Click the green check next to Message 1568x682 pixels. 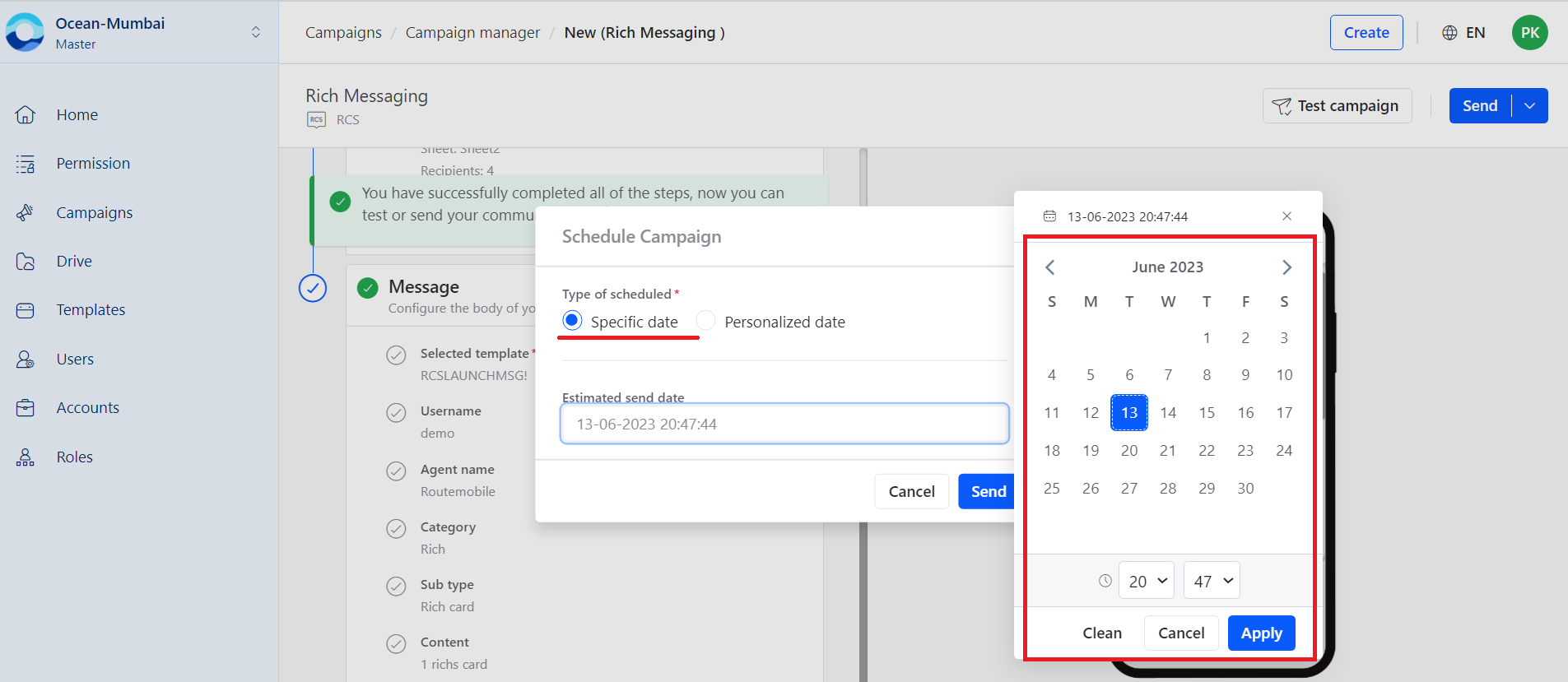pos(367,288)
